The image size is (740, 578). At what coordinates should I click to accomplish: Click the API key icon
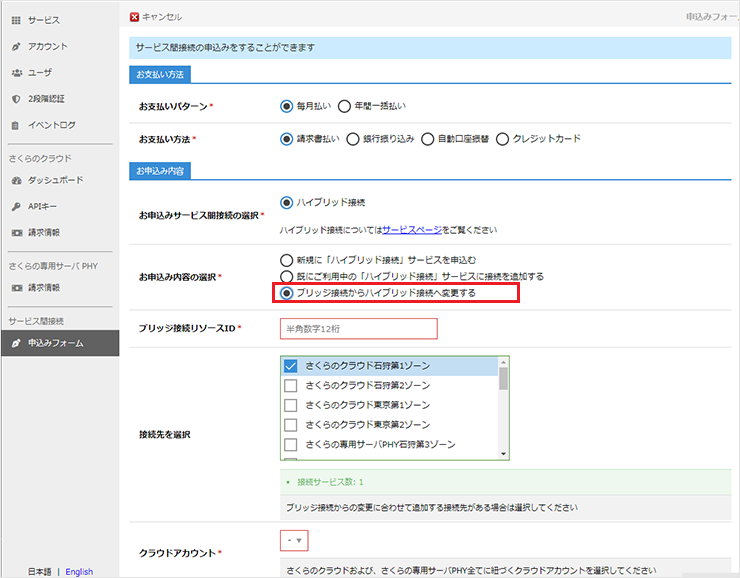16,206
